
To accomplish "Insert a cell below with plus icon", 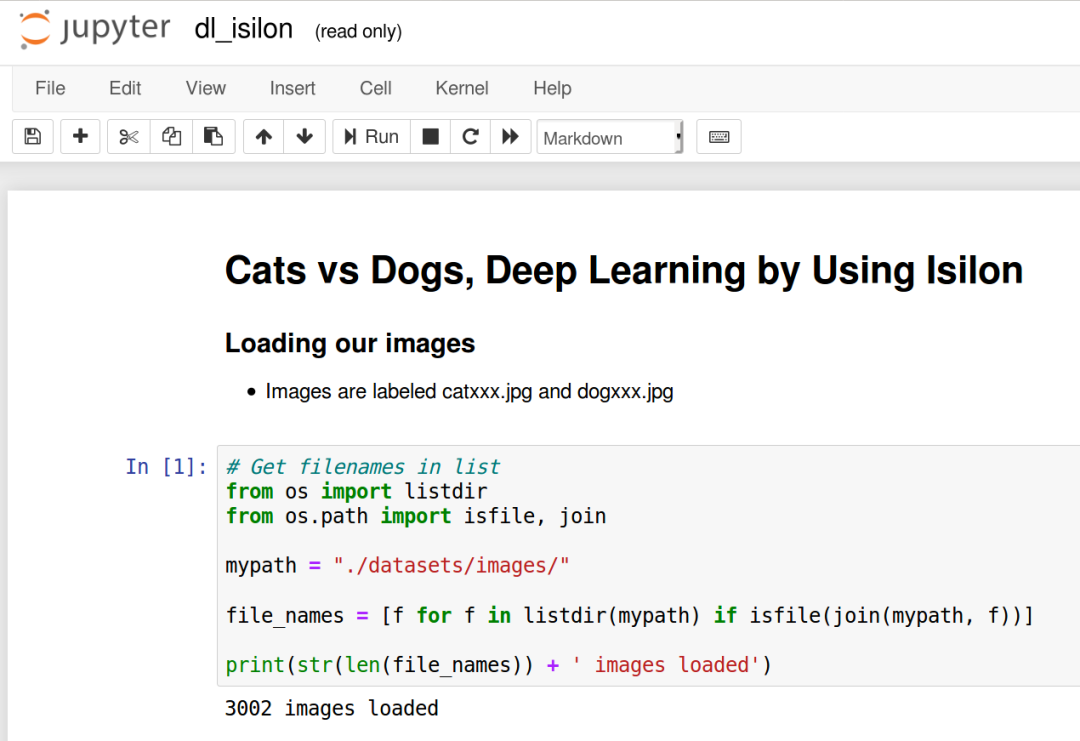I will tap(80, 136).
